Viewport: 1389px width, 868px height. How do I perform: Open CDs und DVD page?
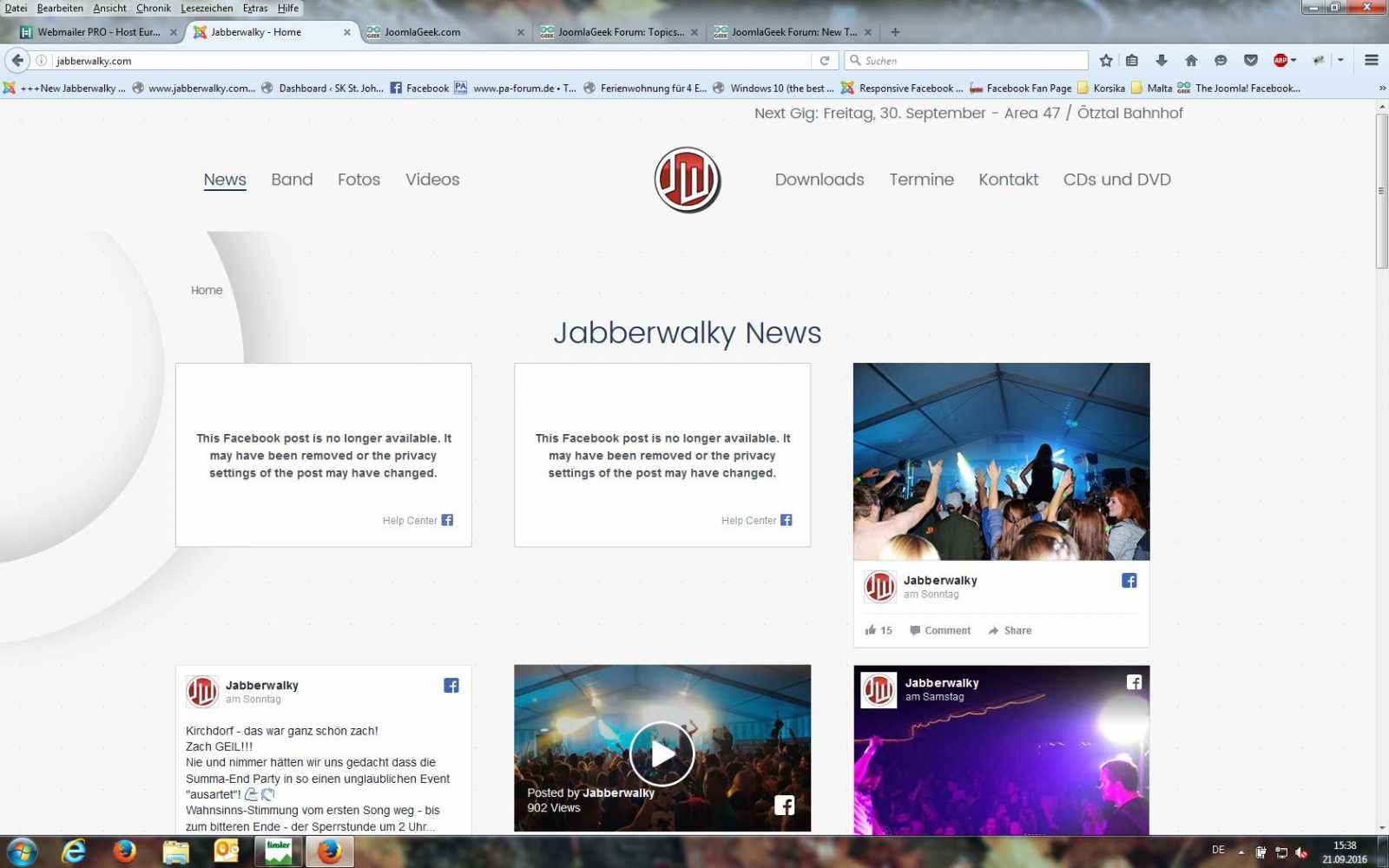coord(1116,180)
